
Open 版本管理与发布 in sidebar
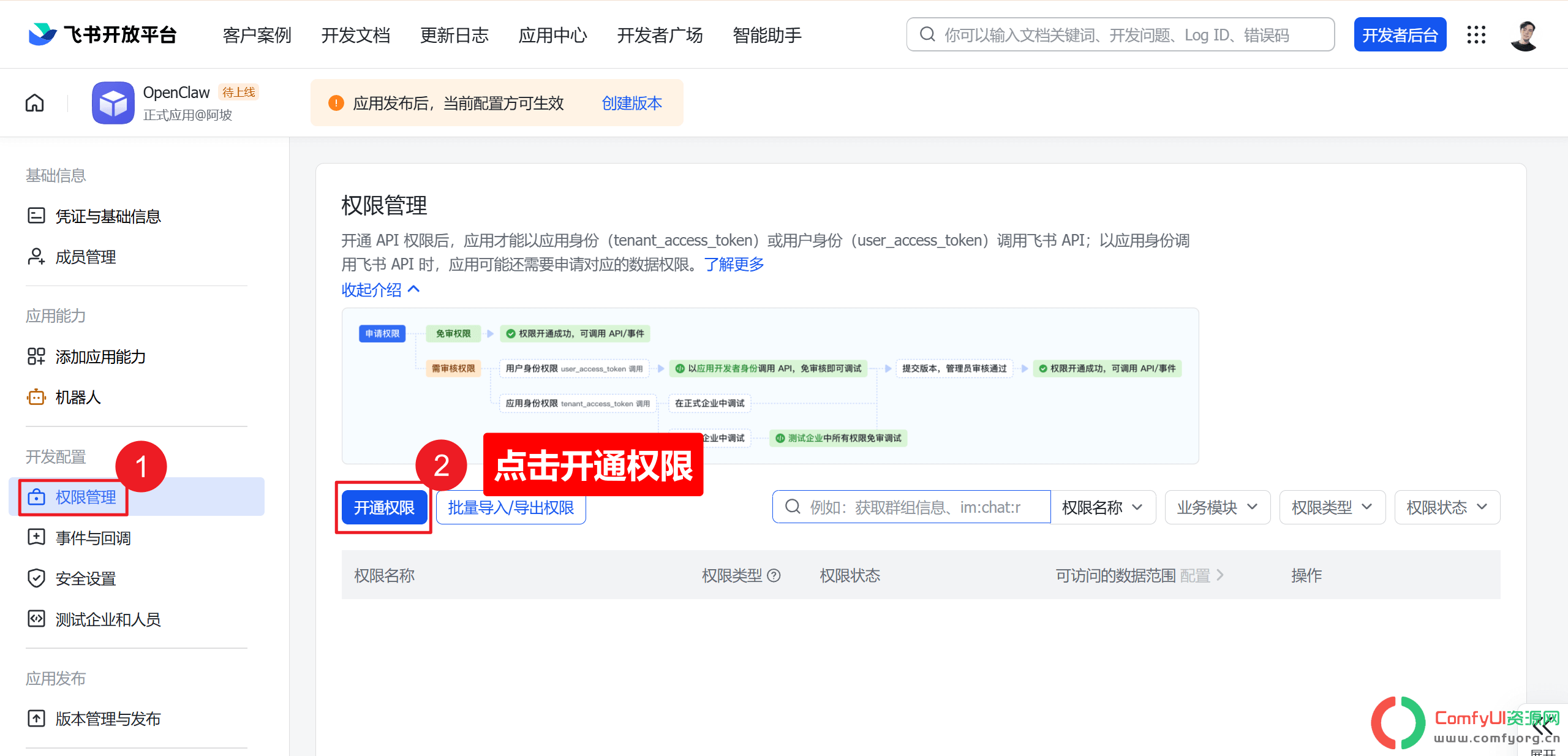[94, 719]
